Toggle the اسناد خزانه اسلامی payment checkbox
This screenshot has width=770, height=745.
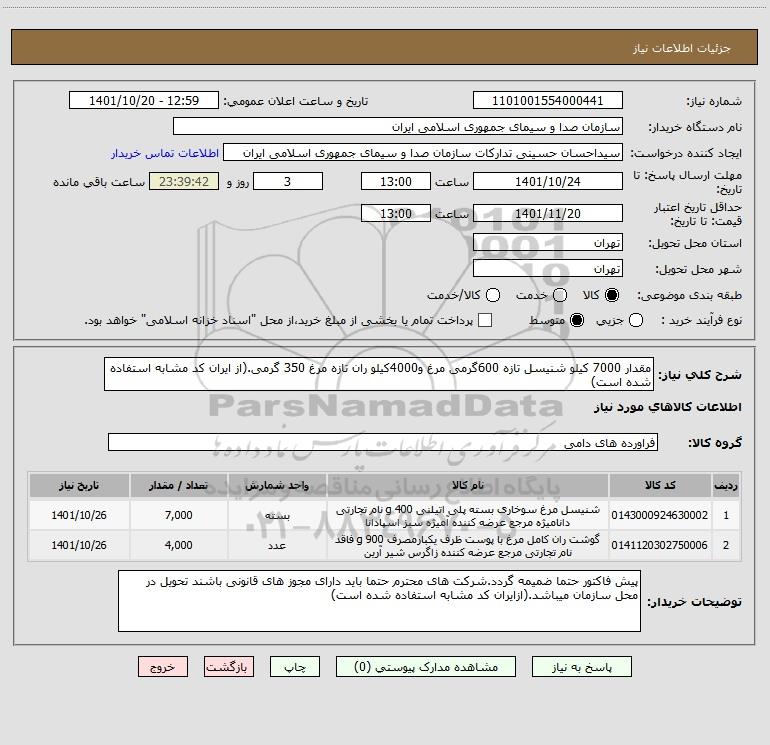point(485,320)
